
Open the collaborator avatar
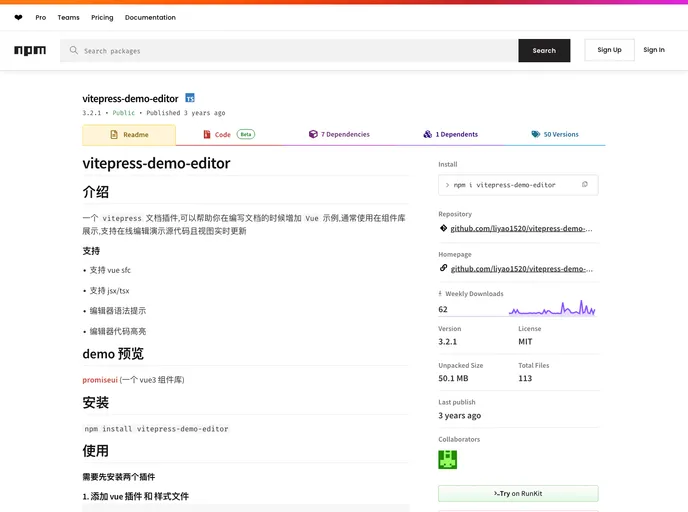click(x=448, y=459)
